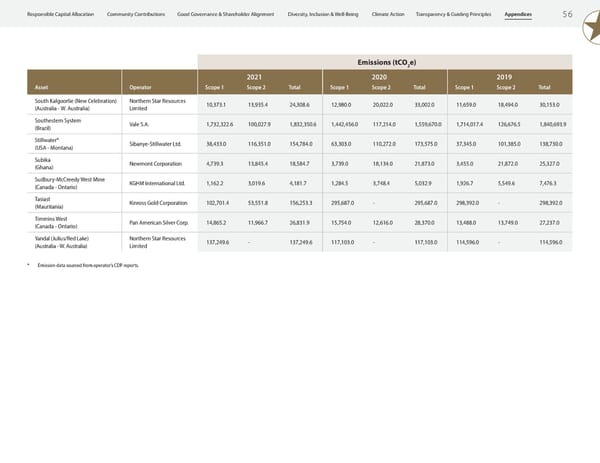Click operator KGHM International Ltd.
600x463 pixels.
tap(157, 183)
